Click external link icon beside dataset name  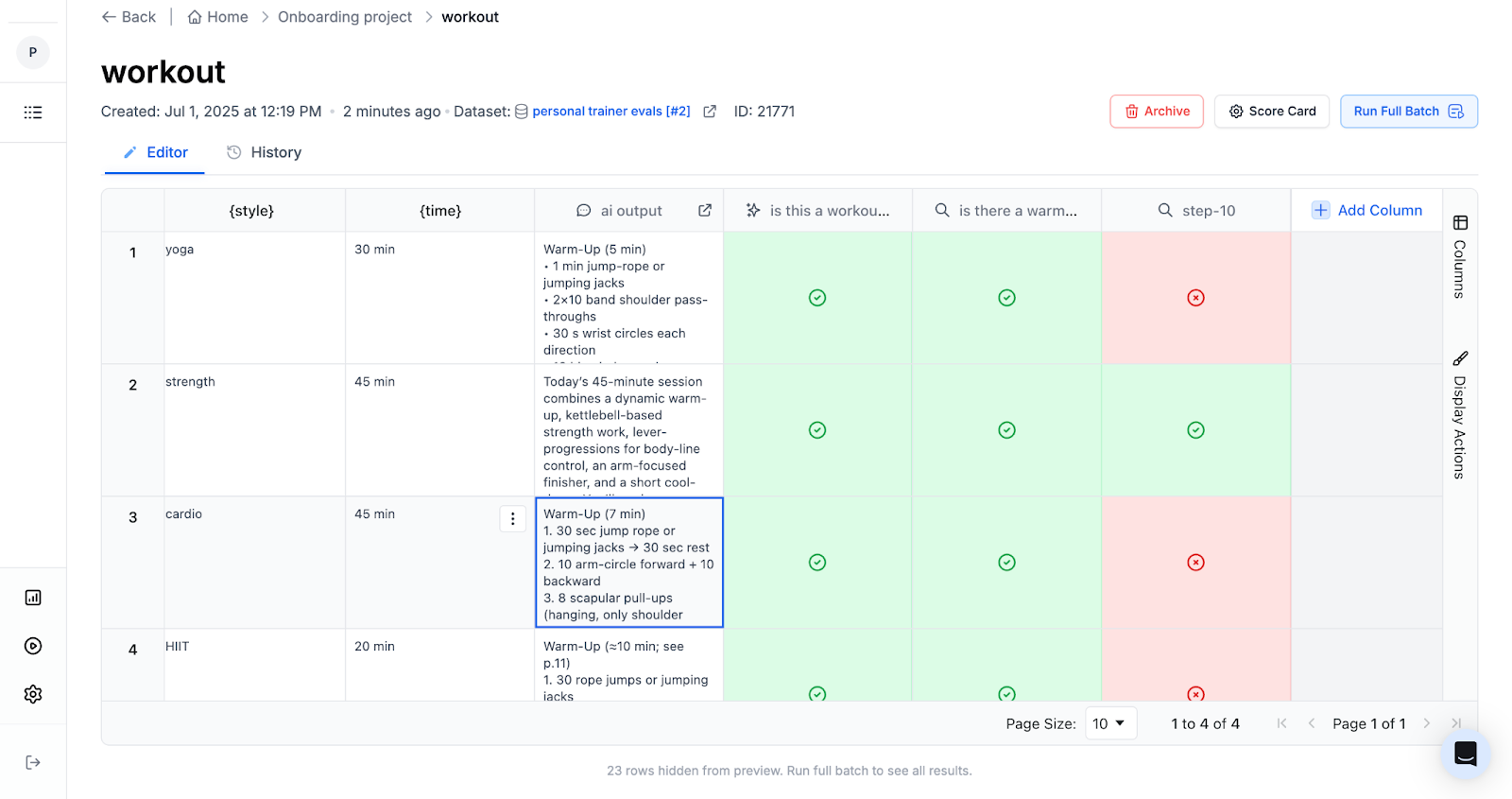coord(710,112)
